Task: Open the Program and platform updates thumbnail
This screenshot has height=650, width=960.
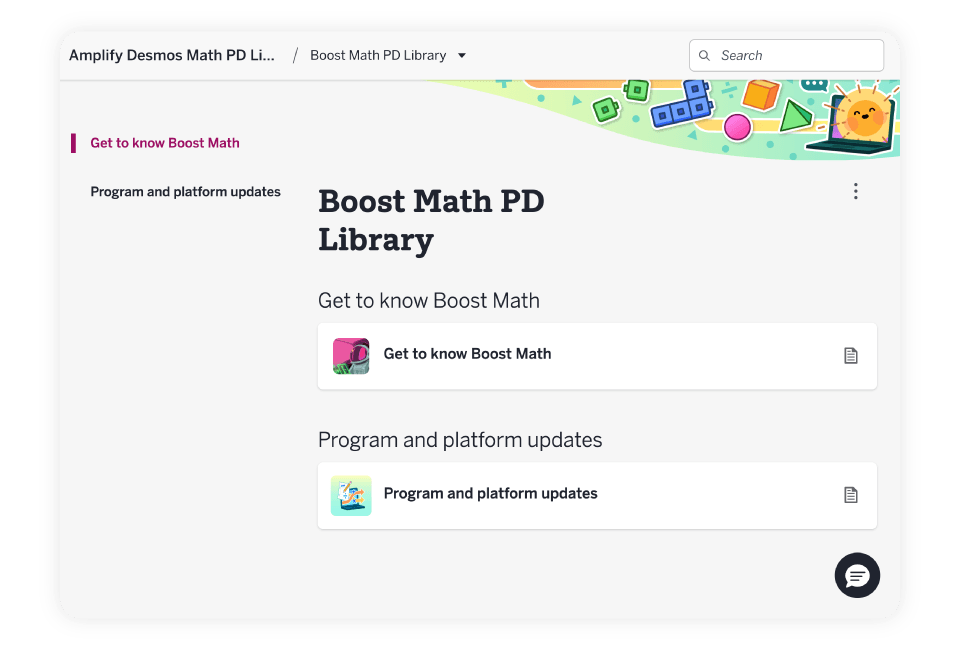Action: (x=351, y=495)
